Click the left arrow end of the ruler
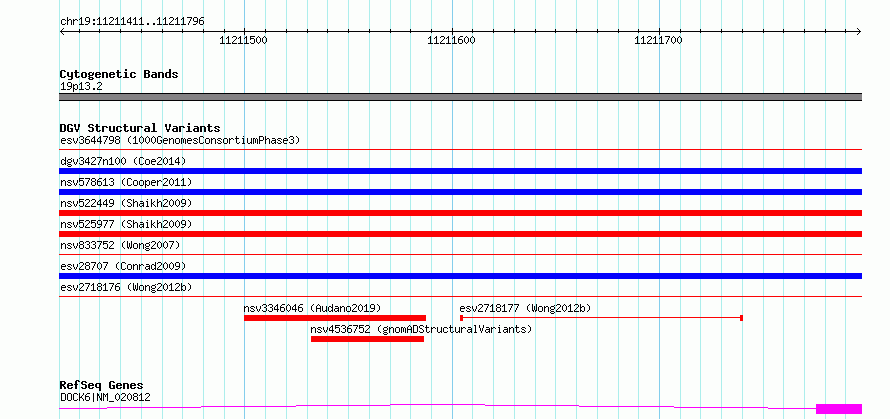890x419 pixels. (x=62, y=31)
